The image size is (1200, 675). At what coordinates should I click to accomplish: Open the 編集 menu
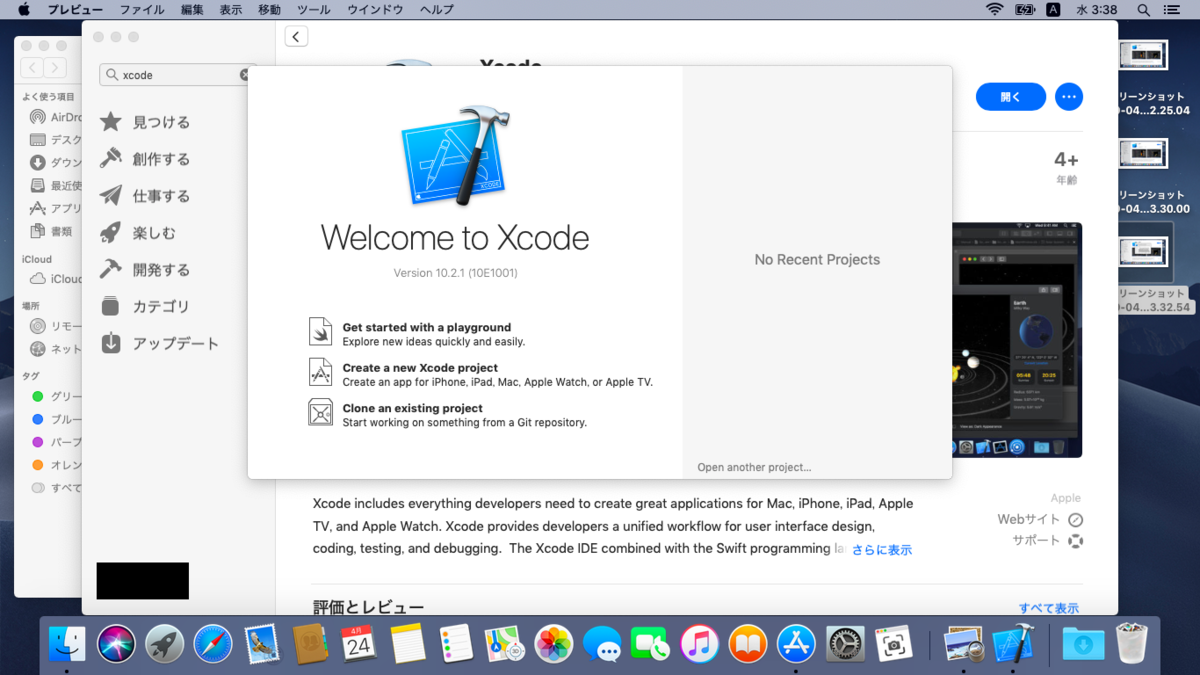tap(192, 9)
